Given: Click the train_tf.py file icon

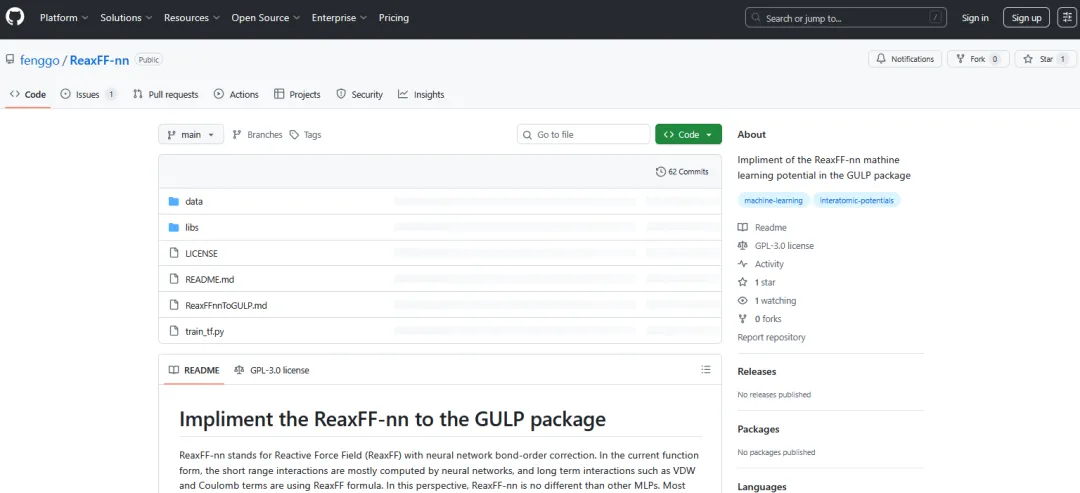Looking at the screenshot, I should 174,331.
